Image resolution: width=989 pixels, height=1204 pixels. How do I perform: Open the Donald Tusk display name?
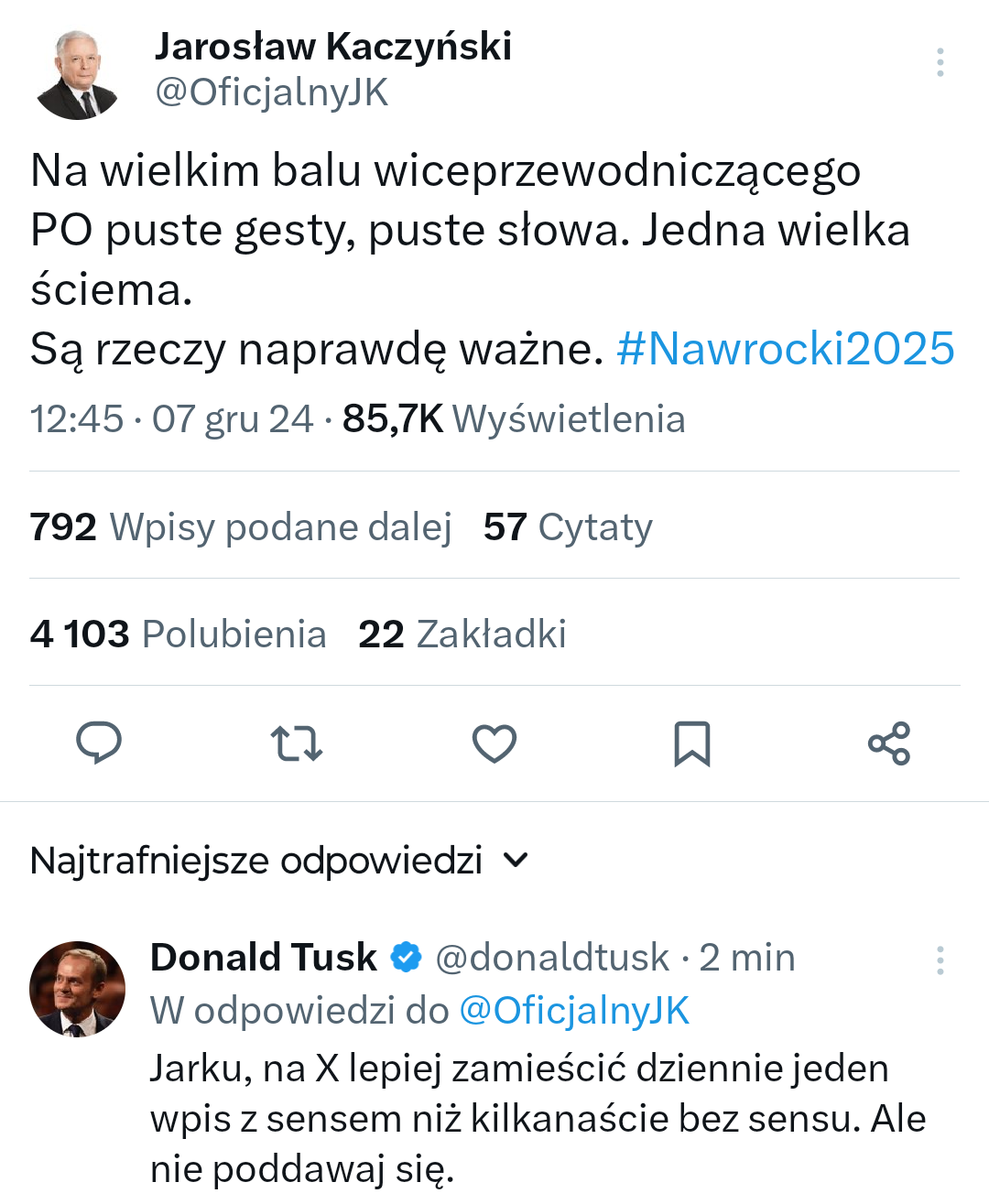point(264,958)
